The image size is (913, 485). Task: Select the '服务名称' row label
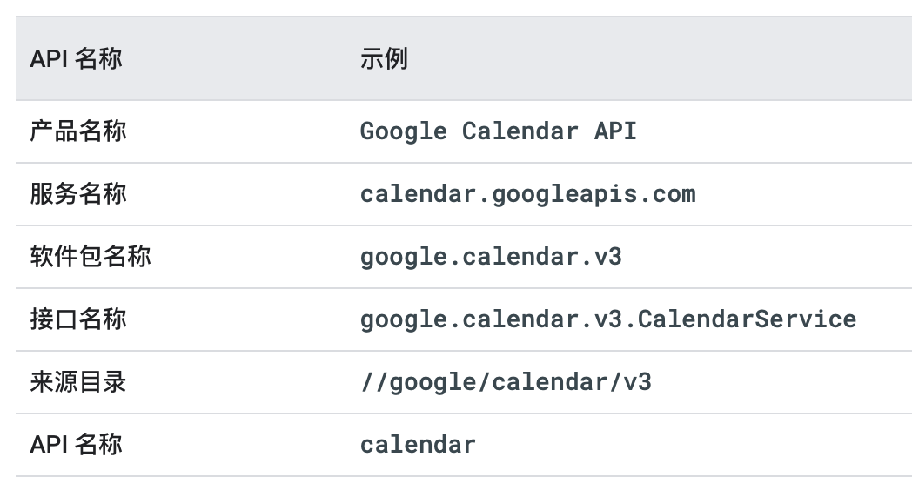78,194
